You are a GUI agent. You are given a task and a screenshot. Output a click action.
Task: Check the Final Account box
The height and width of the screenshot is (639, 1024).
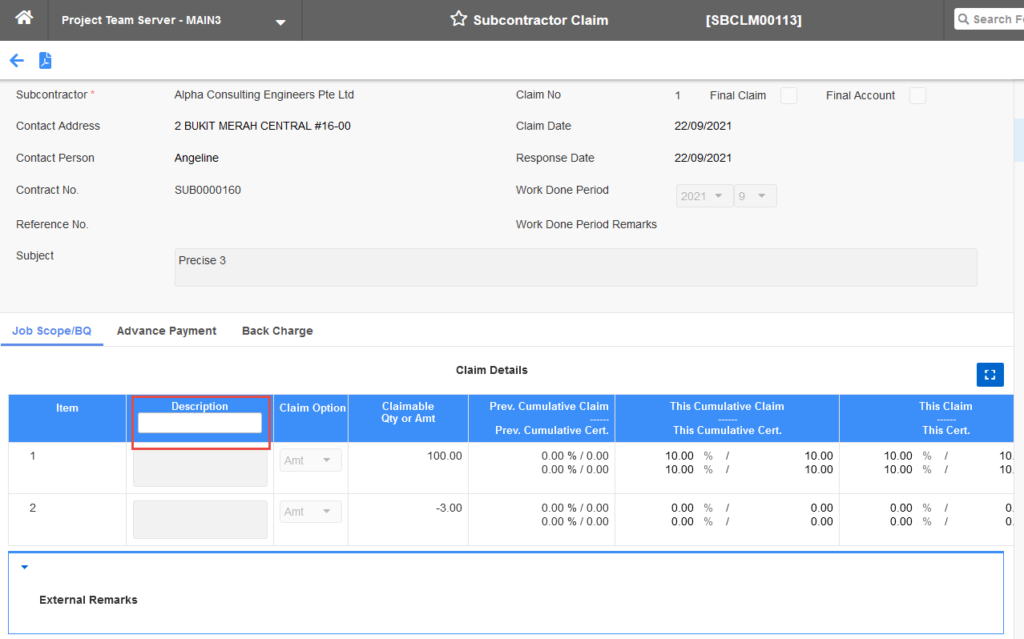click(917, 95)
